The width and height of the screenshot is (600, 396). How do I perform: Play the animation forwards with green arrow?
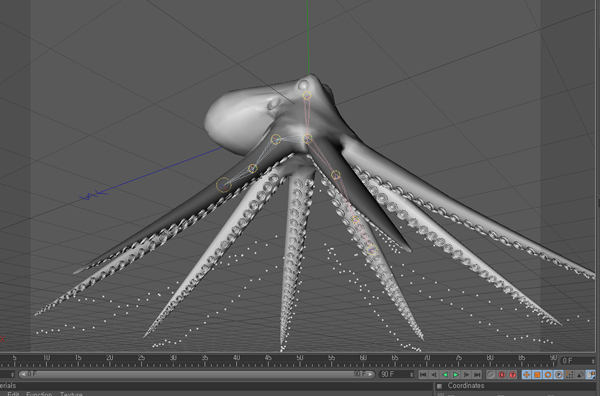[455, 375]
